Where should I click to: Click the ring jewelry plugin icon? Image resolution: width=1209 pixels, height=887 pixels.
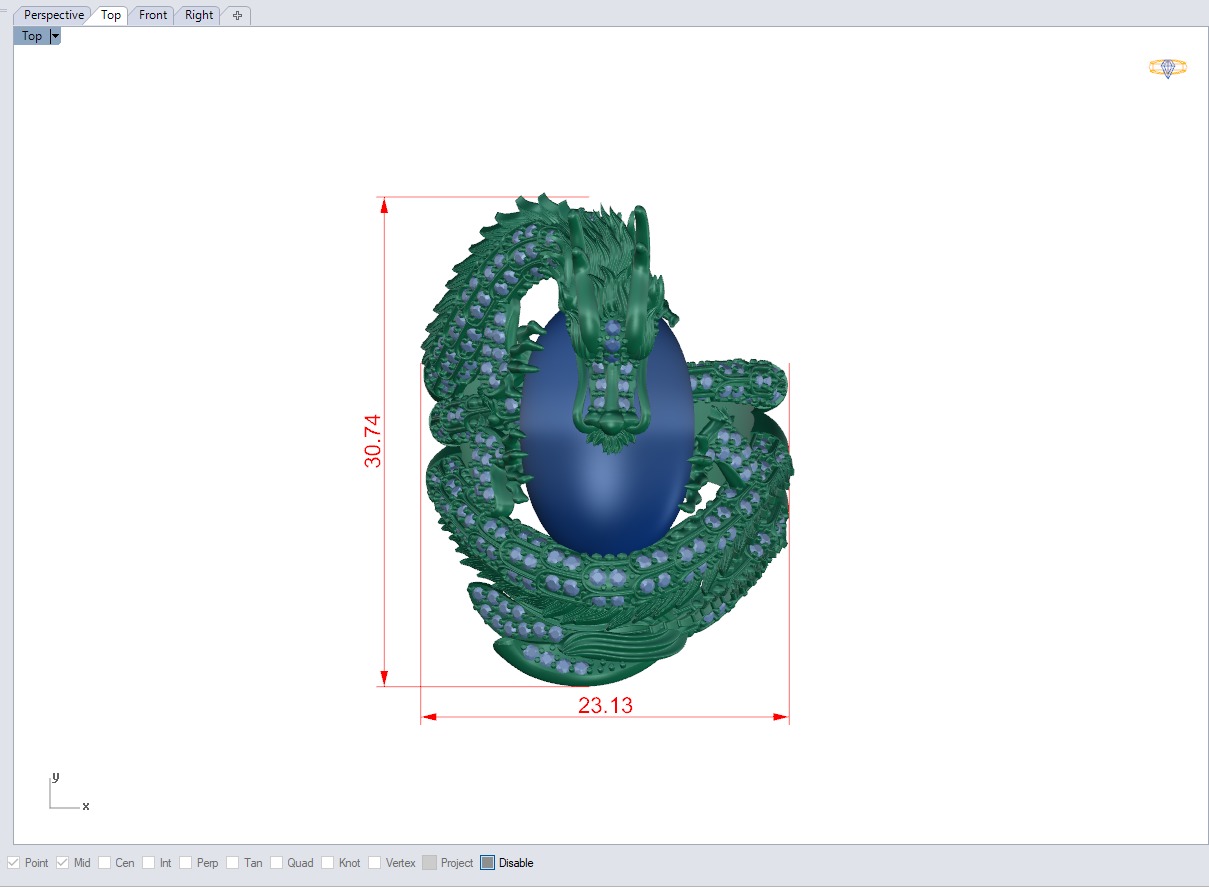click(1167, 68)
